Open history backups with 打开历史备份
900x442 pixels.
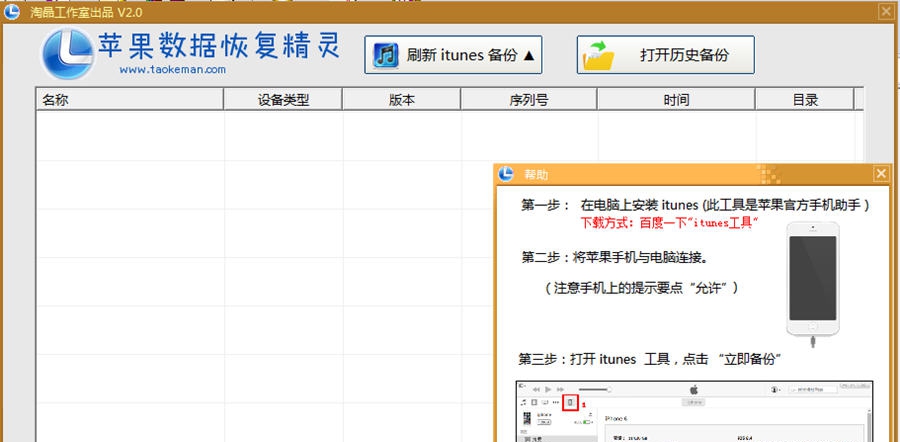[x=665, y=55]
